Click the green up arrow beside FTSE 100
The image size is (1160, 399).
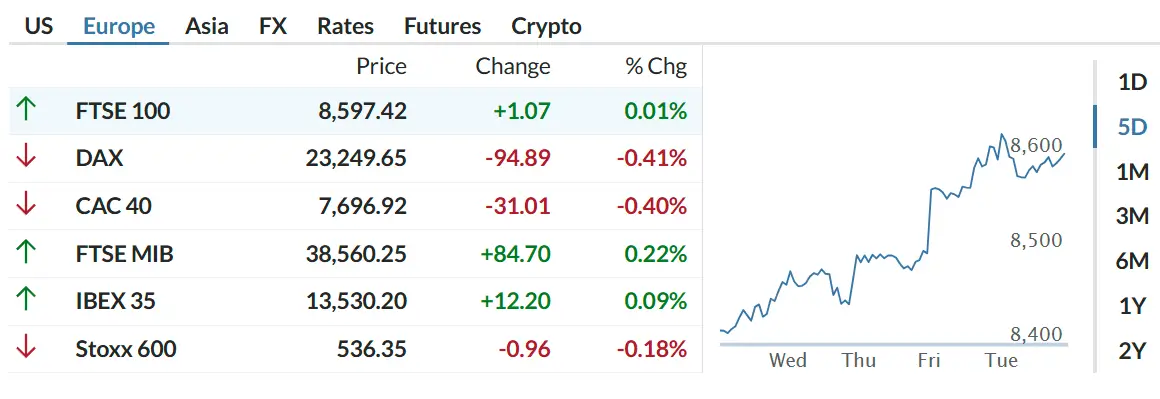point(26,111)
